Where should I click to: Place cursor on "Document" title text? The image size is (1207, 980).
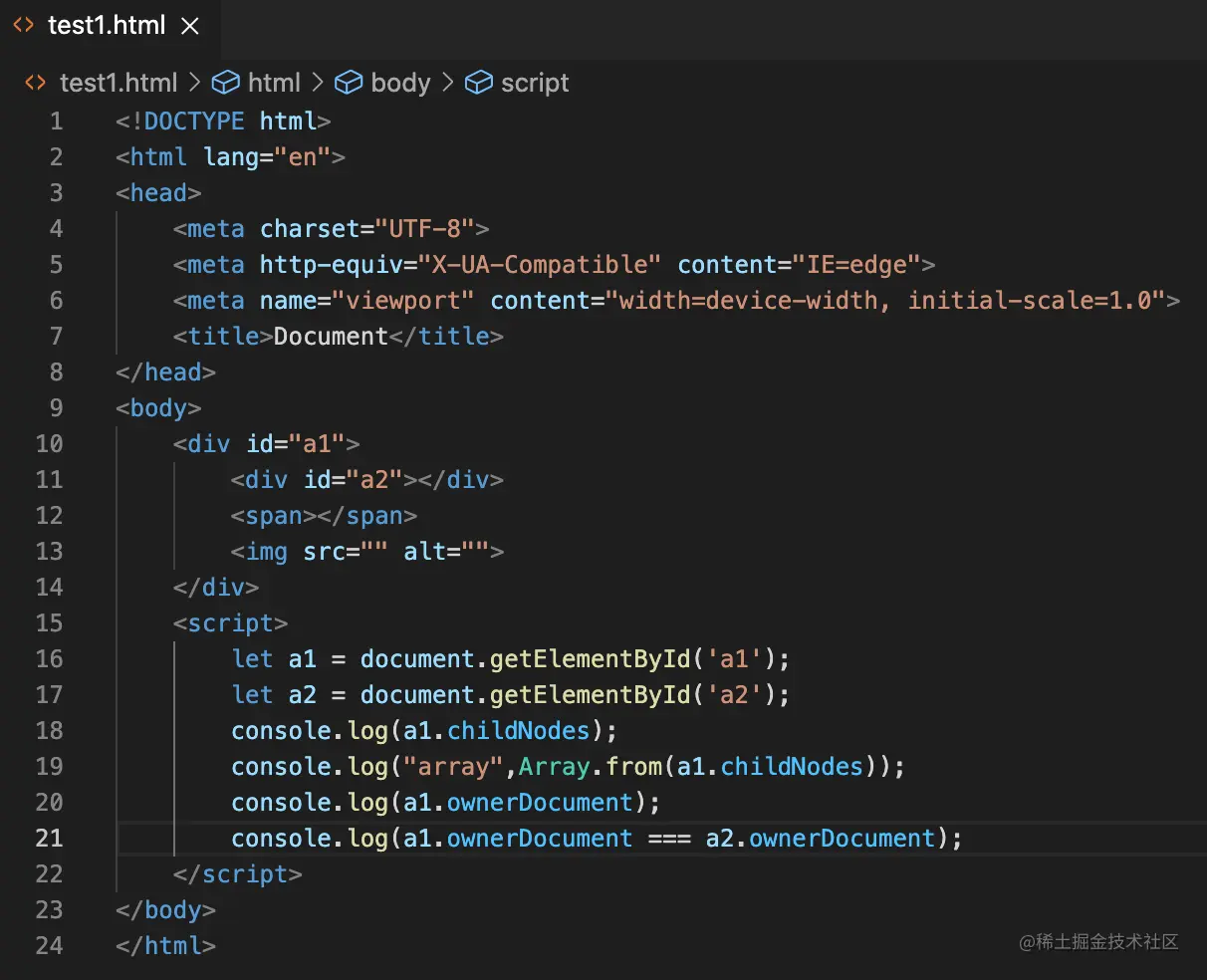point(331,337)
